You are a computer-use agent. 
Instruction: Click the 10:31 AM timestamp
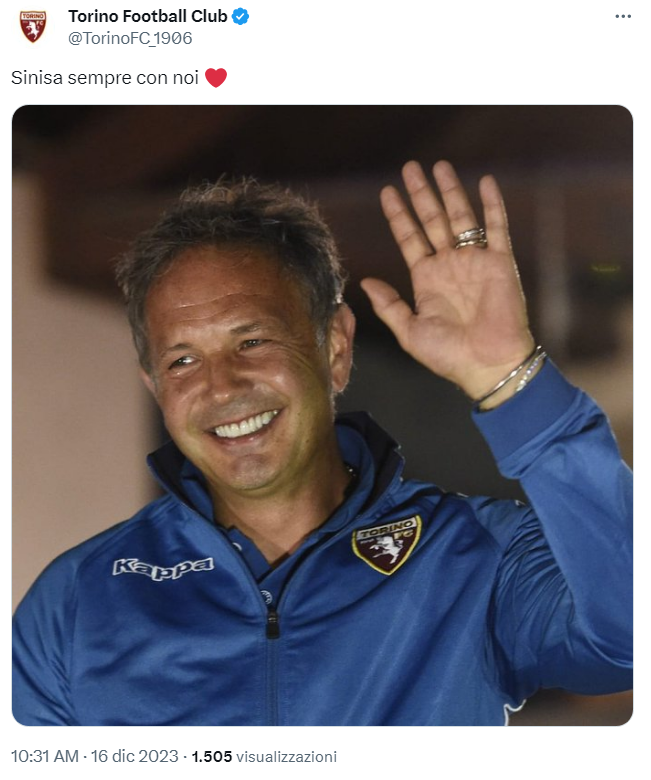coord(45,756)
